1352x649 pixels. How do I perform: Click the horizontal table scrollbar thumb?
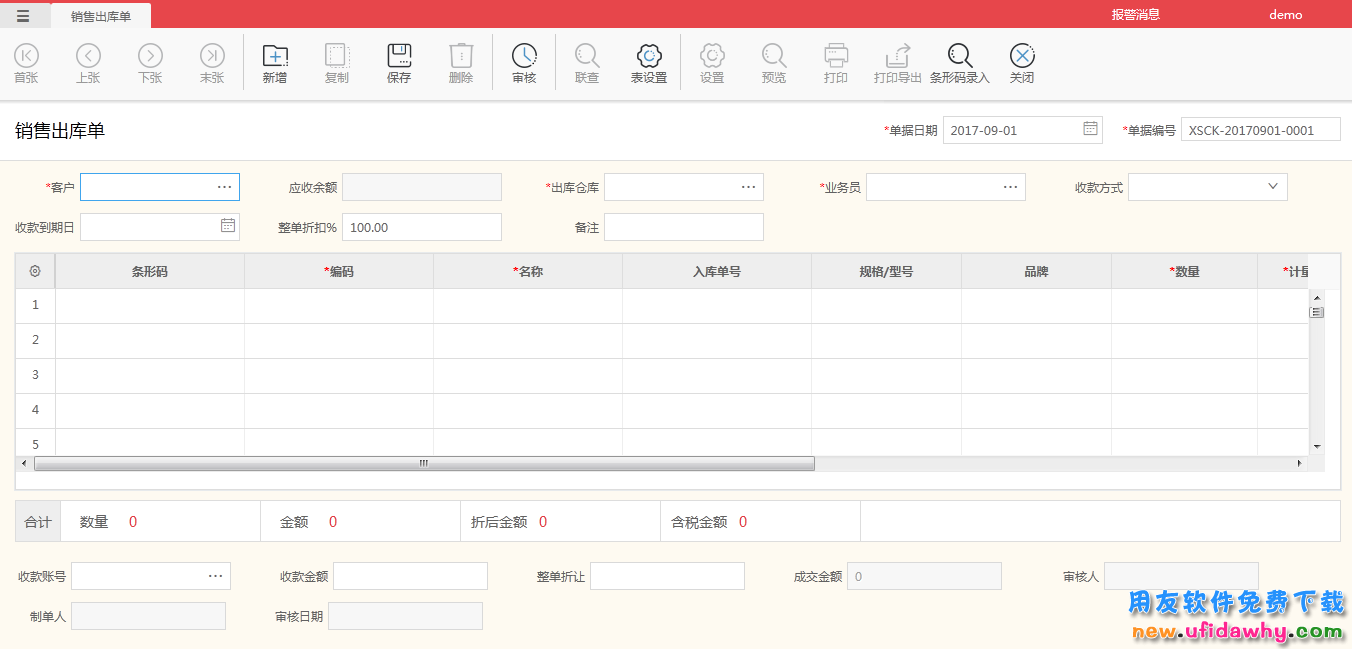(424, 464)
